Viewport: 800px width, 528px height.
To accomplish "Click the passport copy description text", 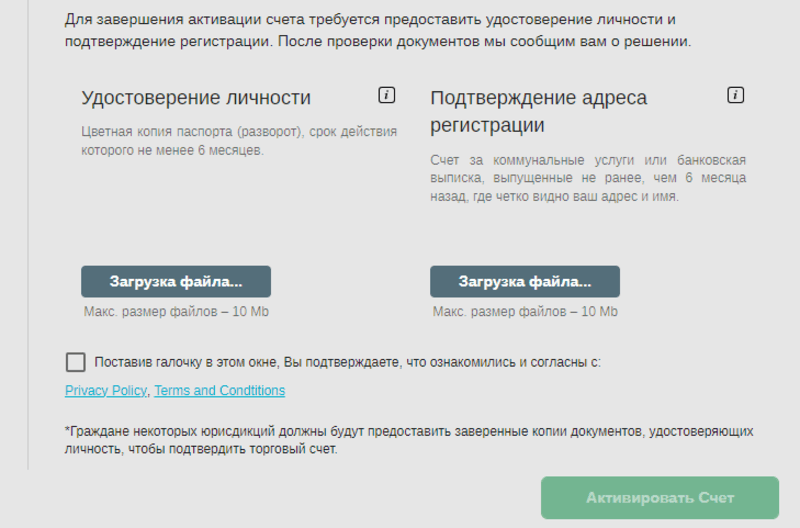I will (239, 141).
